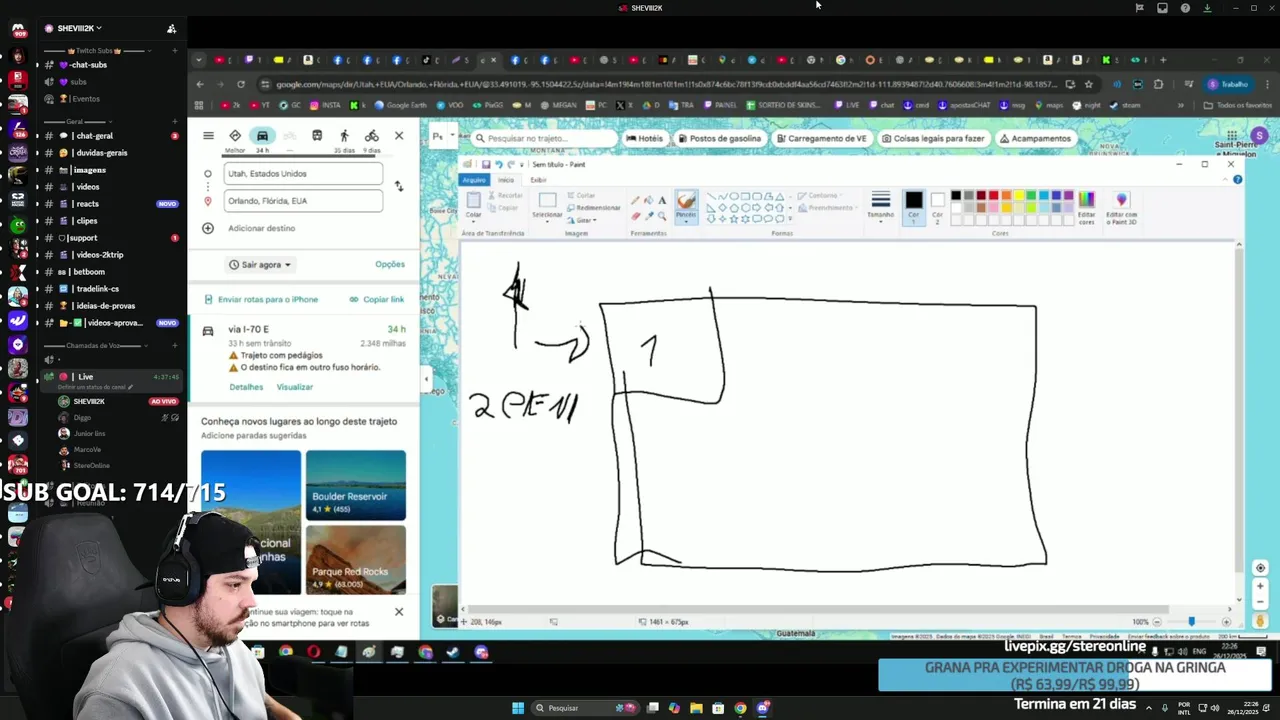This screenshot has width=1280, height=720.
Task: Bookmark this page with the star icon
Action: pyautogui.click(x=1089, y=84)
